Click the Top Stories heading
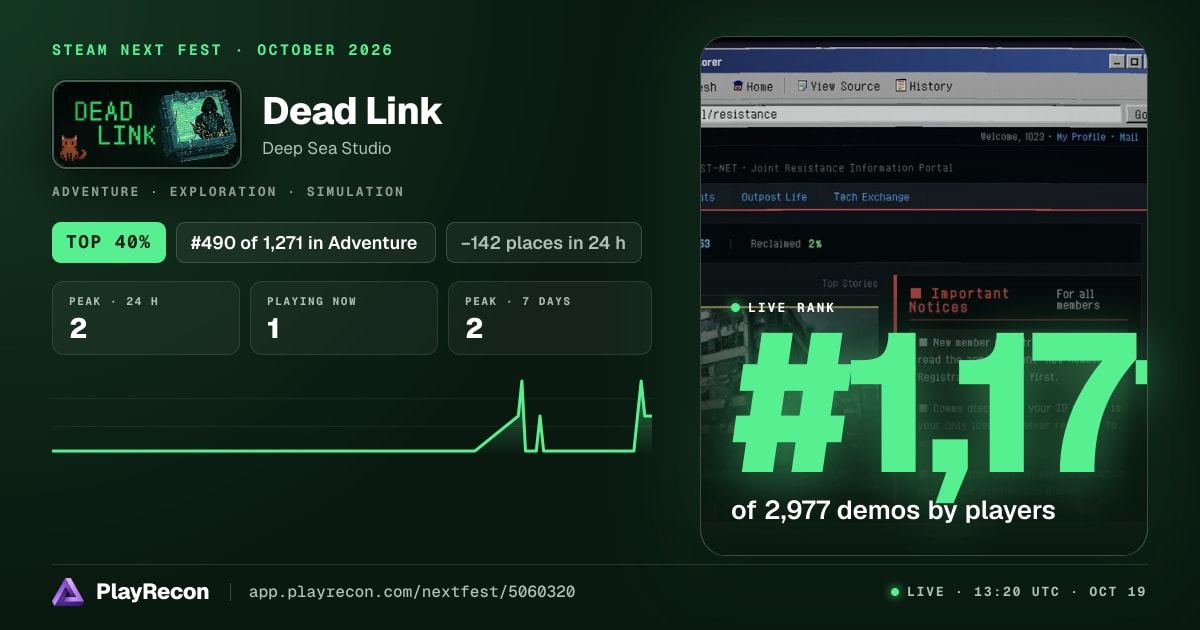The image size is (1200, 630). point(849,283)
